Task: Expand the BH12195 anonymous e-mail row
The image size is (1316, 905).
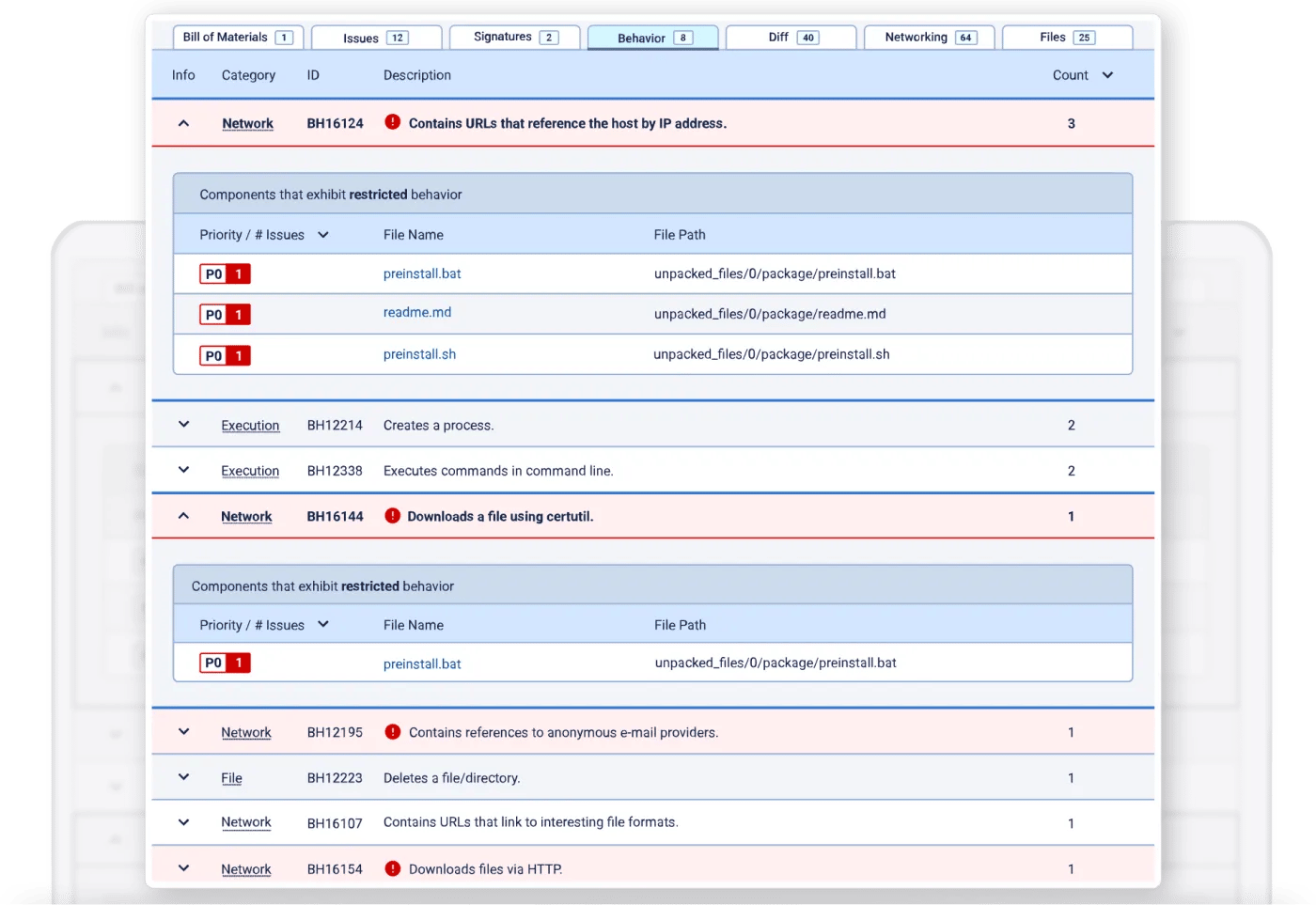Action: [183, 732]
